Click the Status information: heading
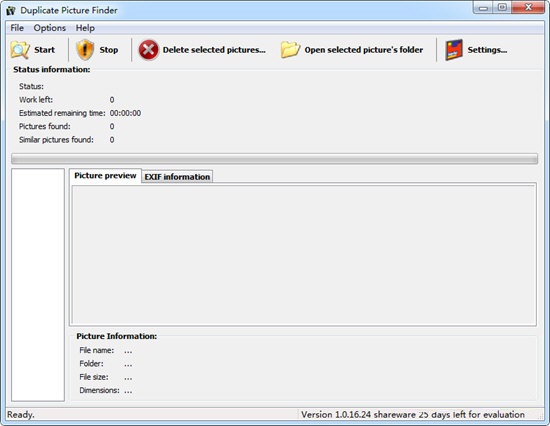The height and width of the screenshot is (426, 550). (52, 69)
